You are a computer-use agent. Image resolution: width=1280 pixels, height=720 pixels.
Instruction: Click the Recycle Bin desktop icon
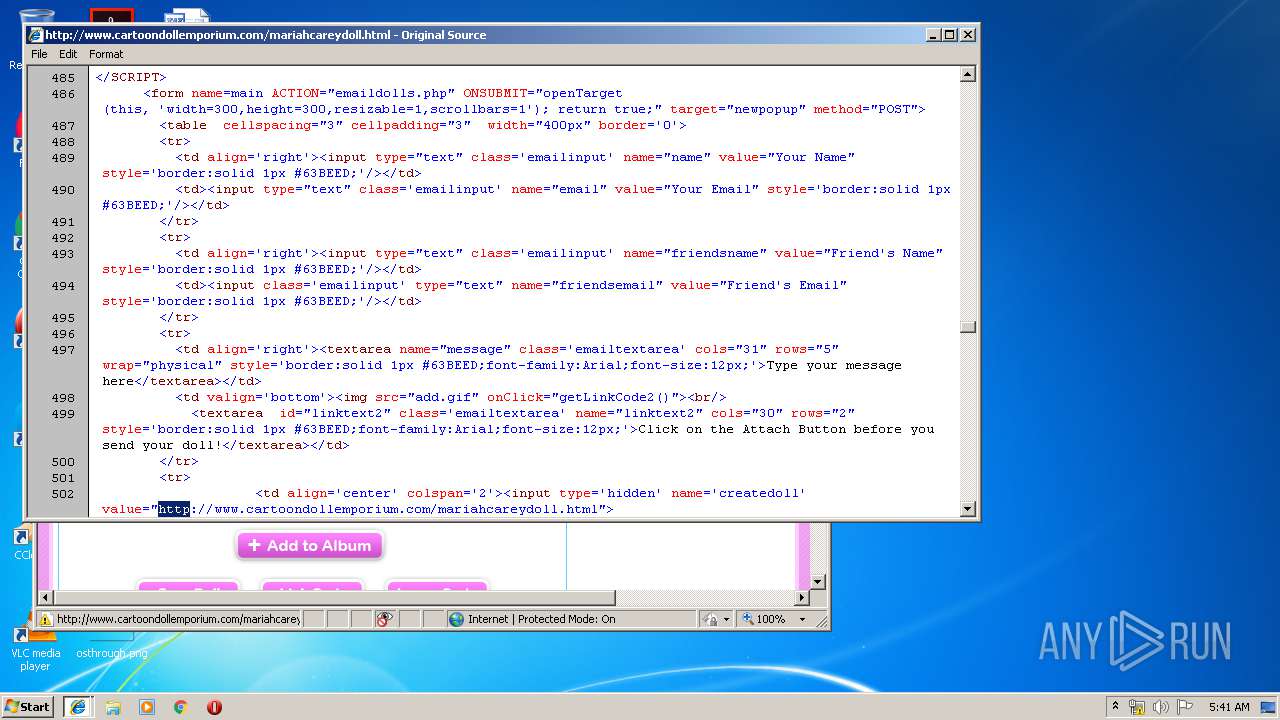tap(35, 35)
